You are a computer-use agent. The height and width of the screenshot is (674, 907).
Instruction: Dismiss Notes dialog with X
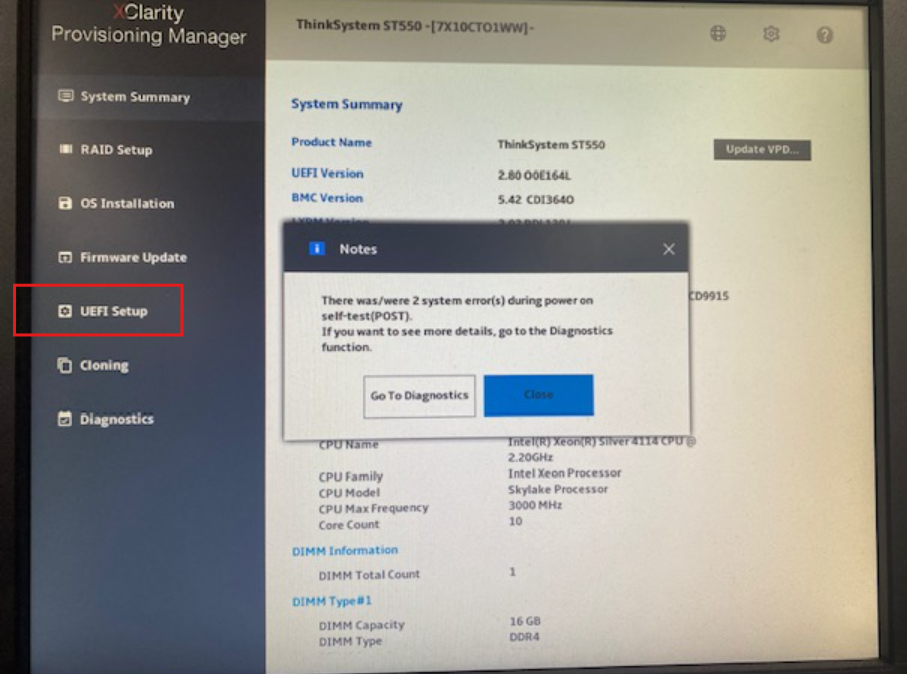tap(669, 249)
